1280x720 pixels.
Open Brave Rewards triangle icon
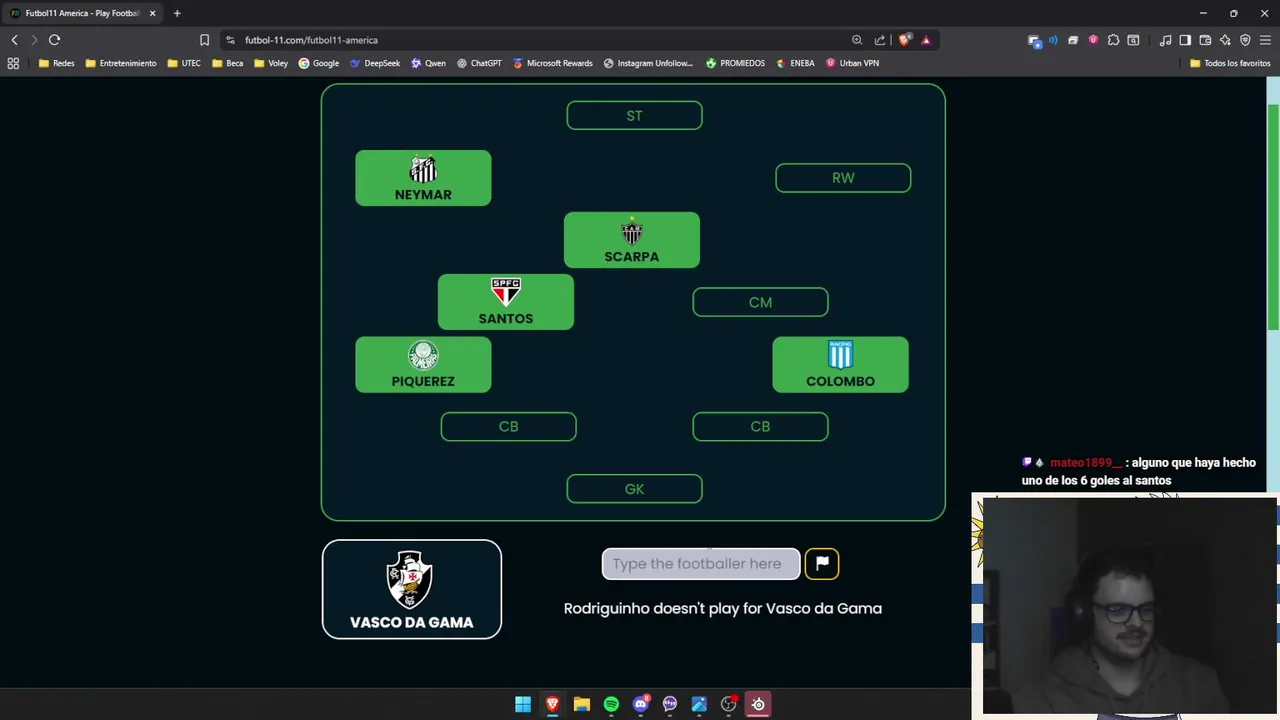coord(926,40)
